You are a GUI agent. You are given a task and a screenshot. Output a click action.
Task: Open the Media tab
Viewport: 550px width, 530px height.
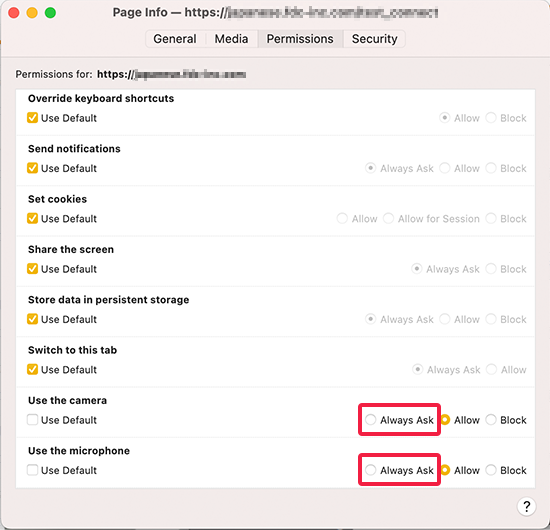coord(232,39)
